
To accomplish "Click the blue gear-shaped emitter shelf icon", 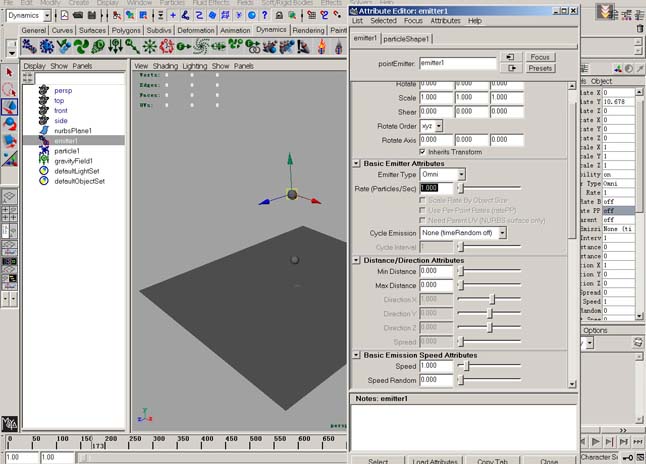I will 47,47.
